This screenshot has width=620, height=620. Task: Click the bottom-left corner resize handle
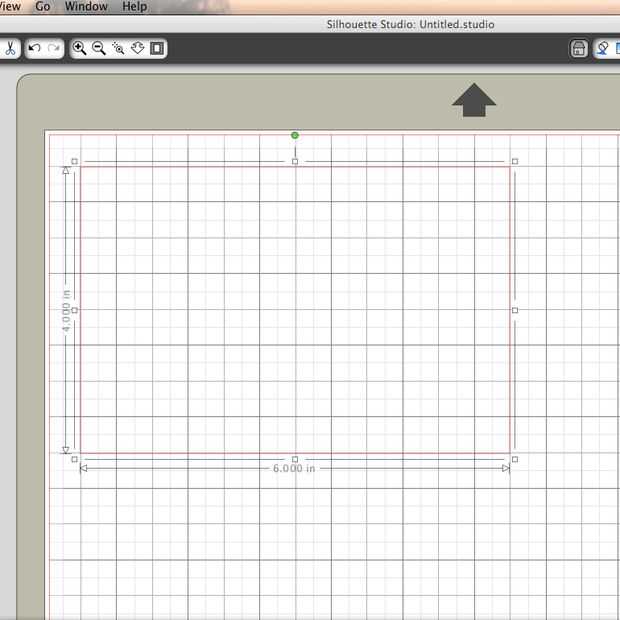[x=74, y=459]
